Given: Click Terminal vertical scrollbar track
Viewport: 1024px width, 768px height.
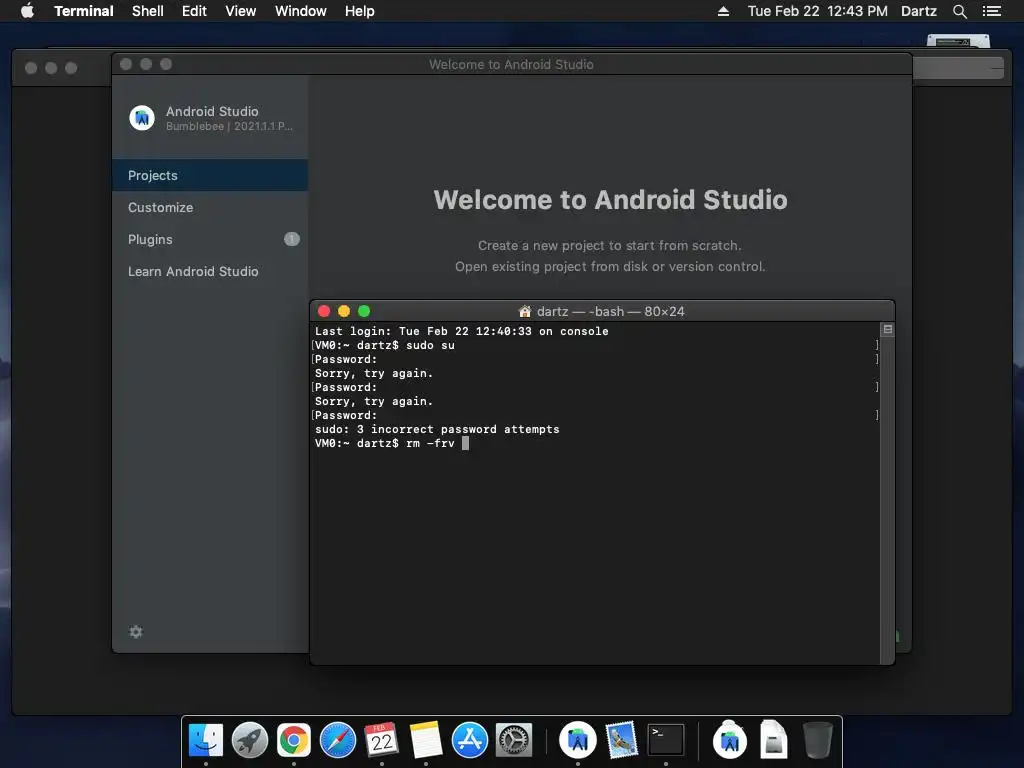Looking at the screenshot, I should 888,500.
